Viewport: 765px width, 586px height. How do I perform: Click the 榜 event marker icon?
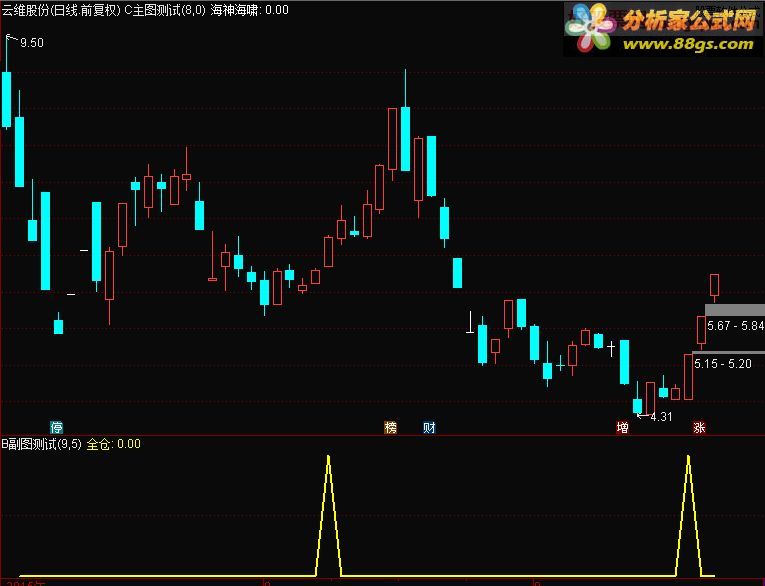click(391, 428)
